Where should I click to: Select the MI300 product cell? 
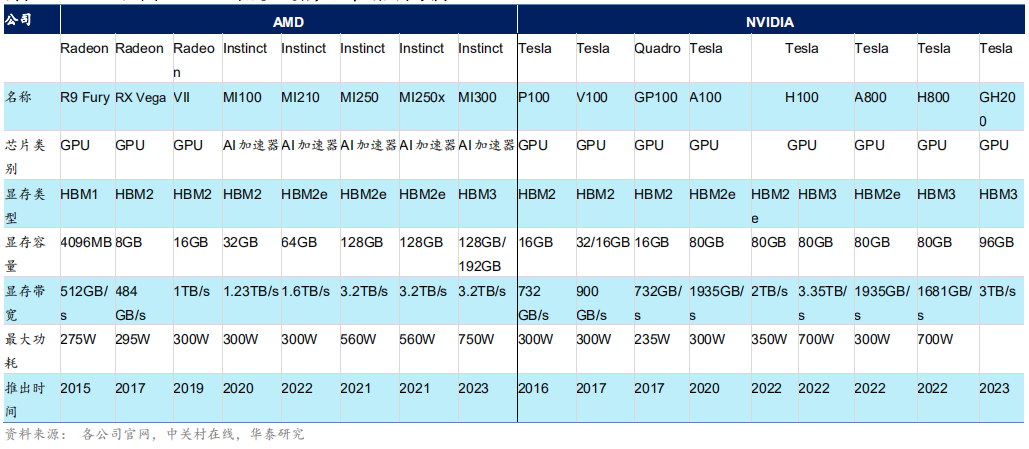[478, 97]
